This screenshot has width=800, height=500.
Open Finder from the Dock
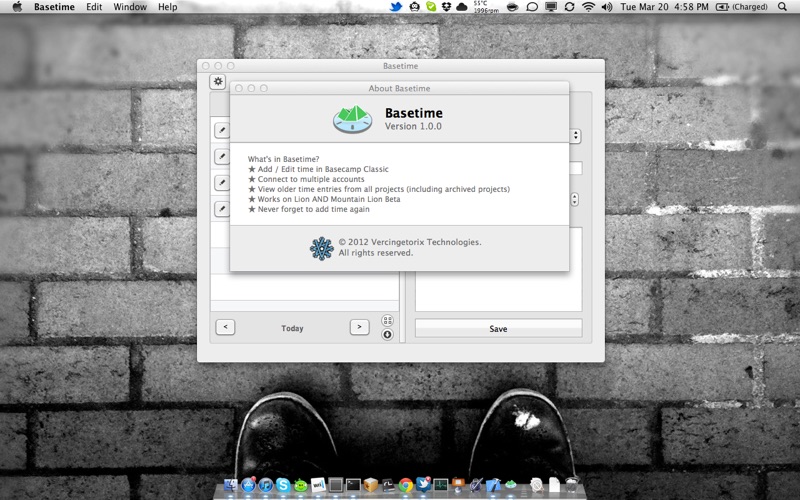click(231, 485)
